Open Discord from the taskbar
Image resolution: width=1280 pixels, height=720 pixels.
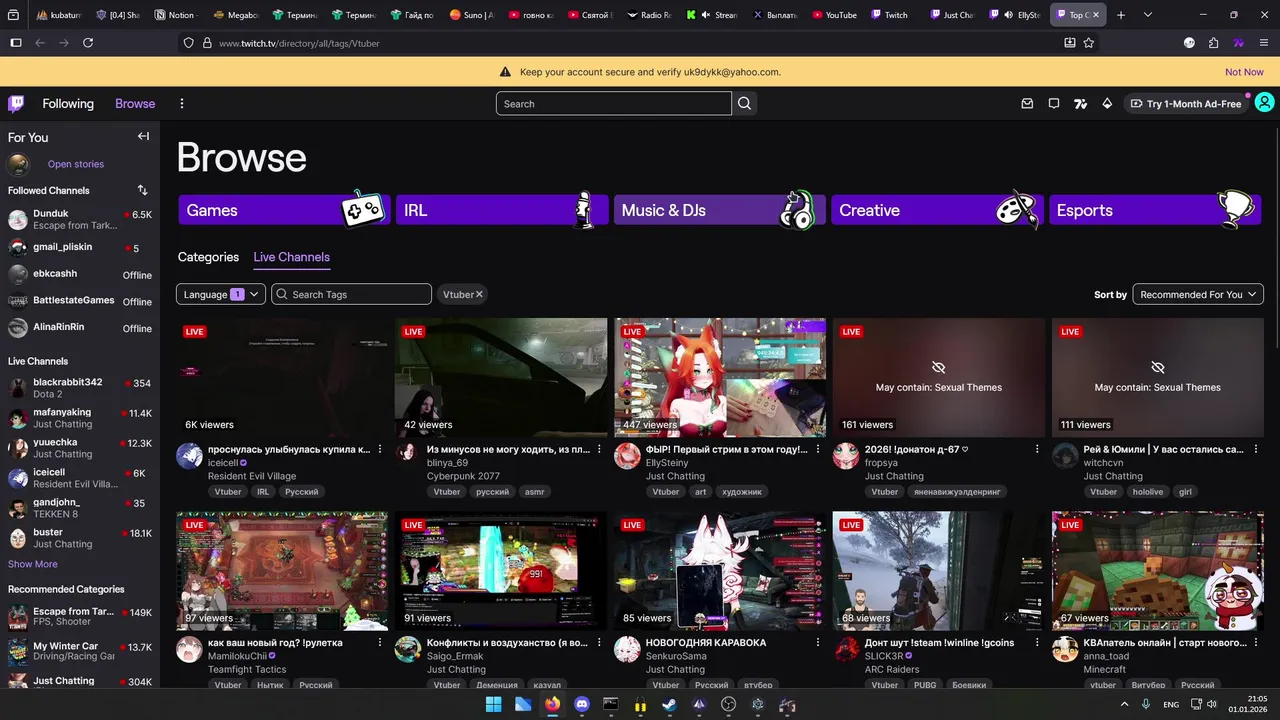click(x=582, y=704)
